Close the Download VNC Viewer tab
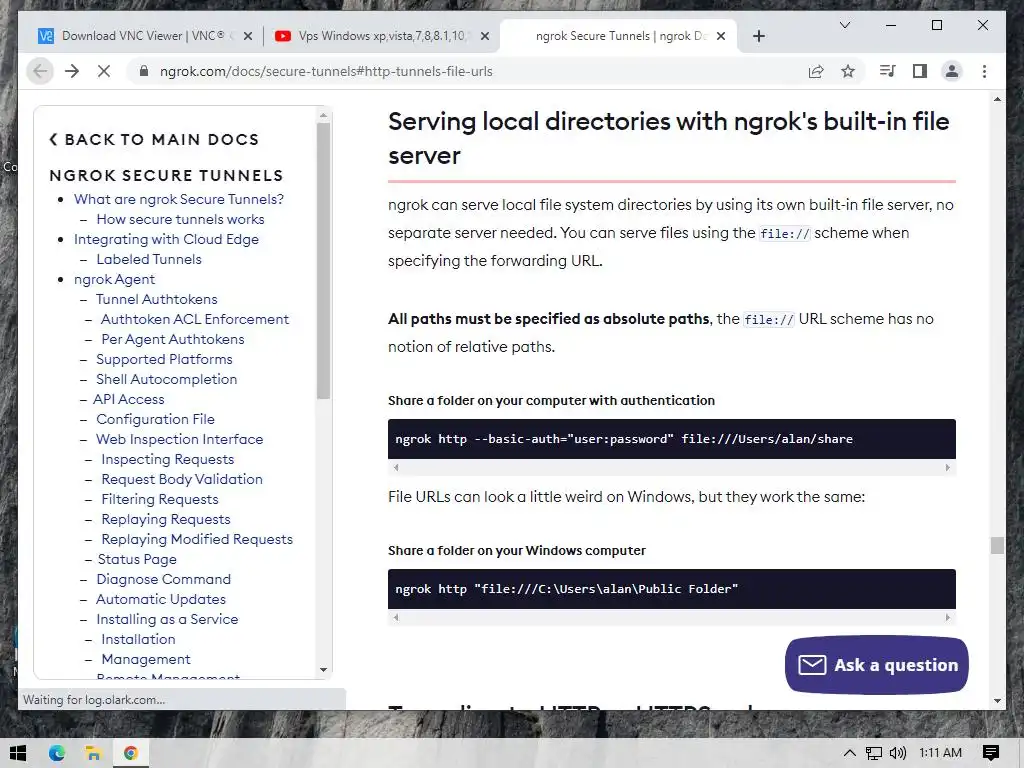 (248, 37)
